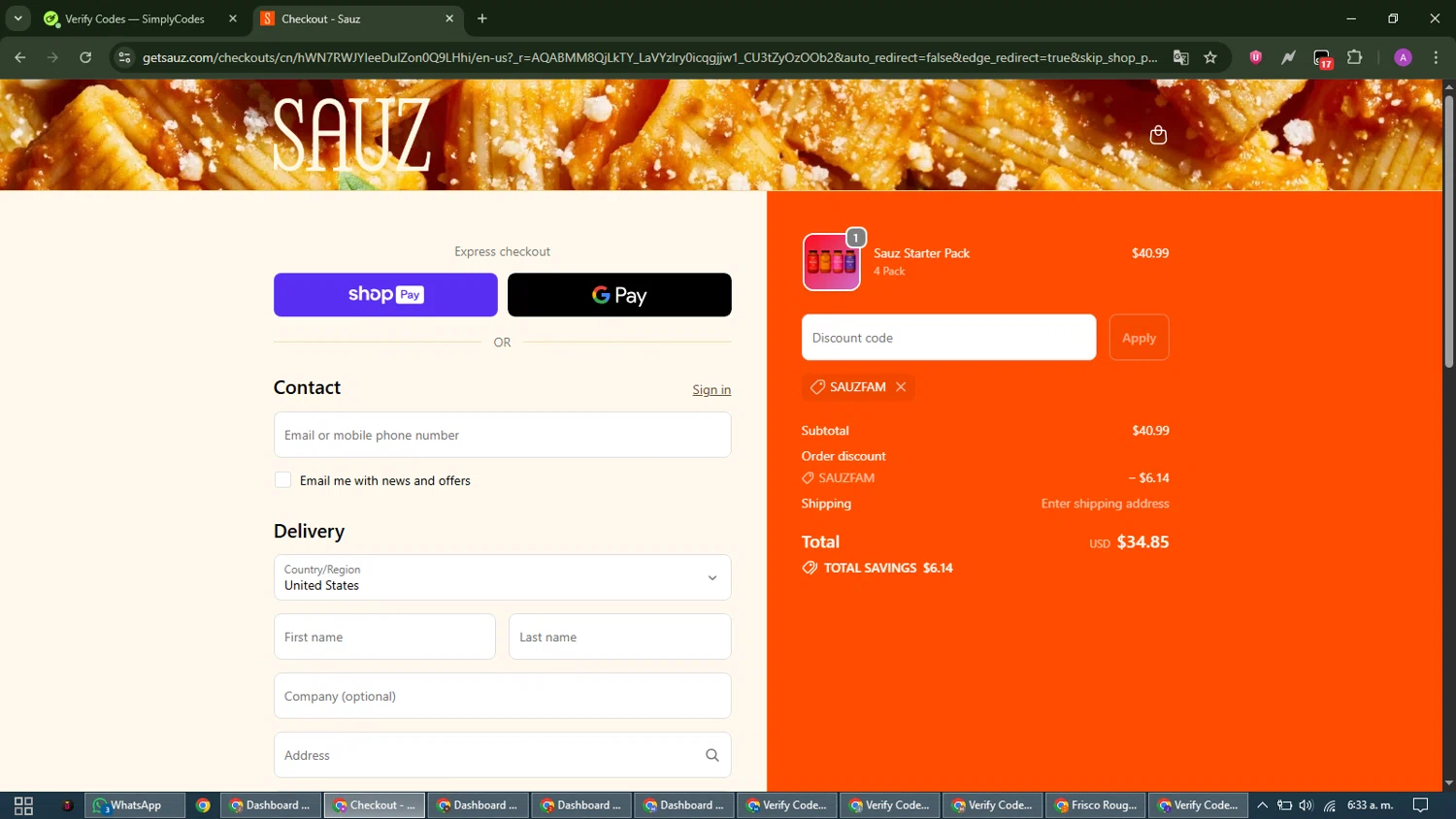Open the Windows Task View icon
1456x819 pixels.
tap(23, 805)
